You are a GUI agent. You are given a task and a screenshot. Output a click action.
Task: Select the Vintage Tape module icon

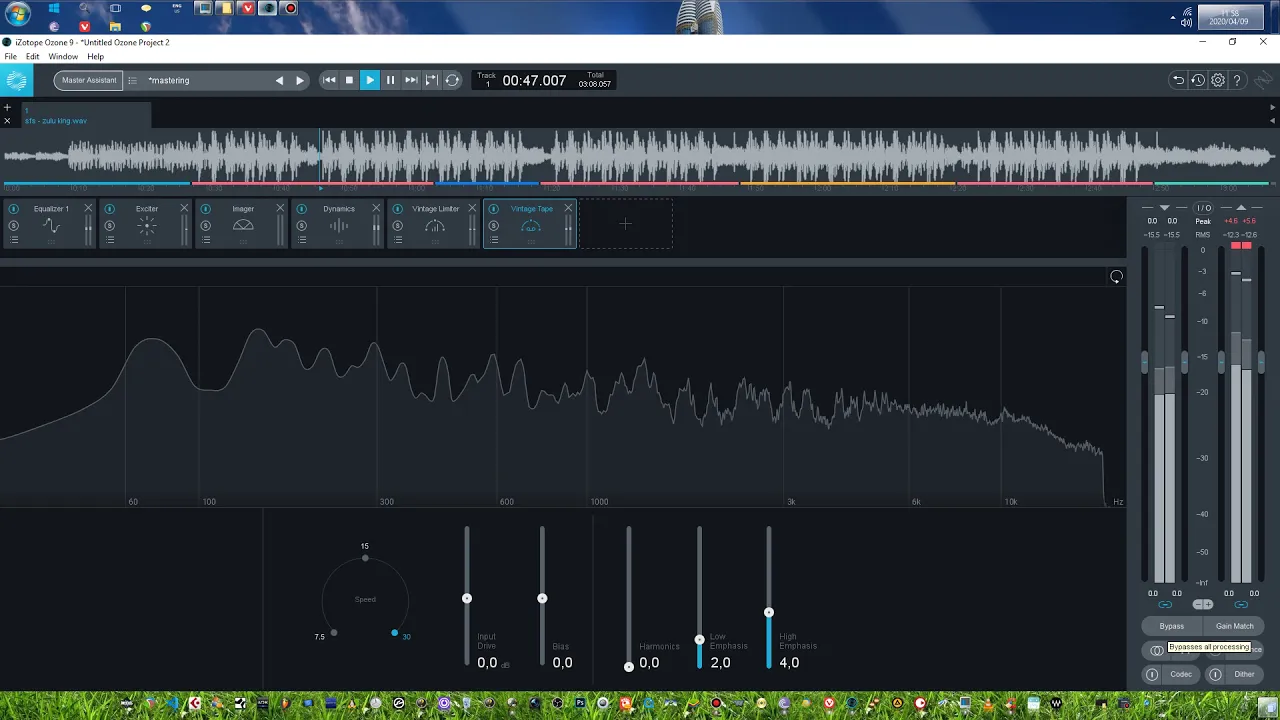pos(531,227)
